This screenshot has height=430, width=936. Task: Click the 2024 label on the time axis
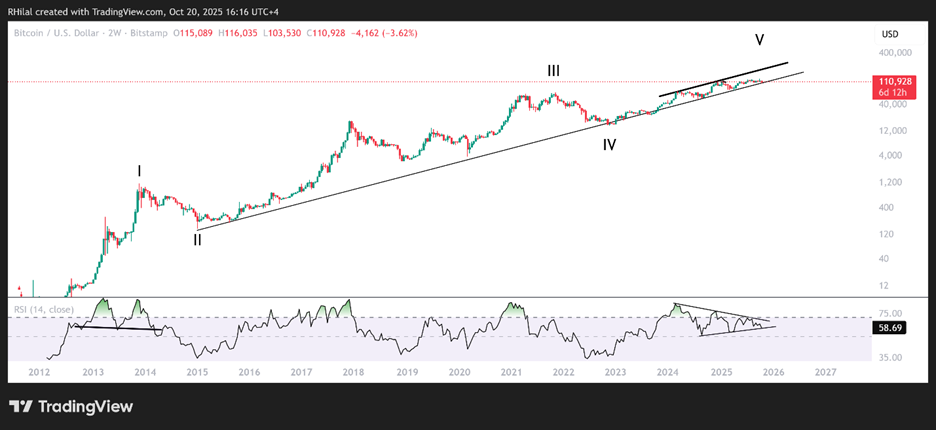tap(668, 371)
